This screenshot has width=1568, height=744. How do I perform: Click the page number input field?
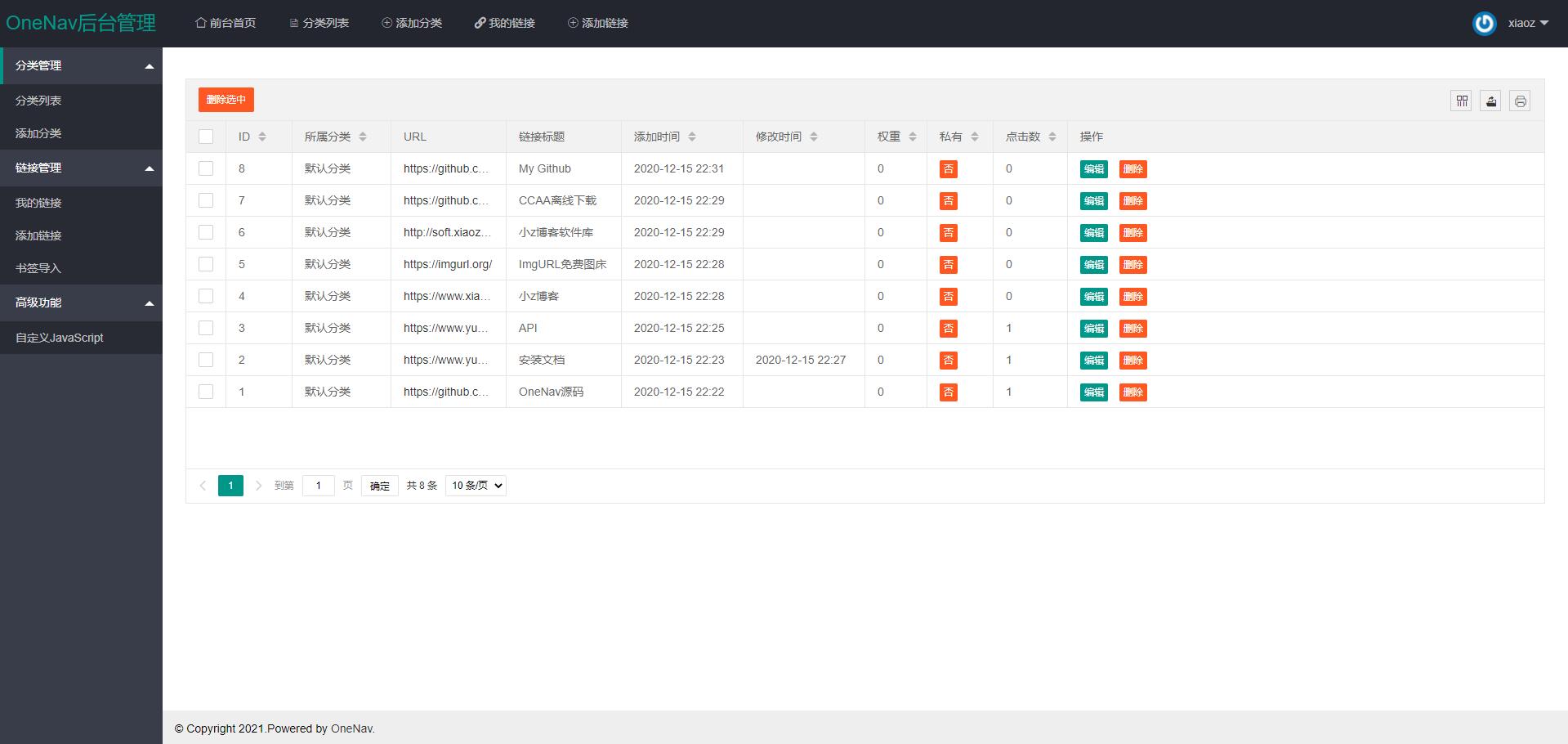tap(318, 485)
